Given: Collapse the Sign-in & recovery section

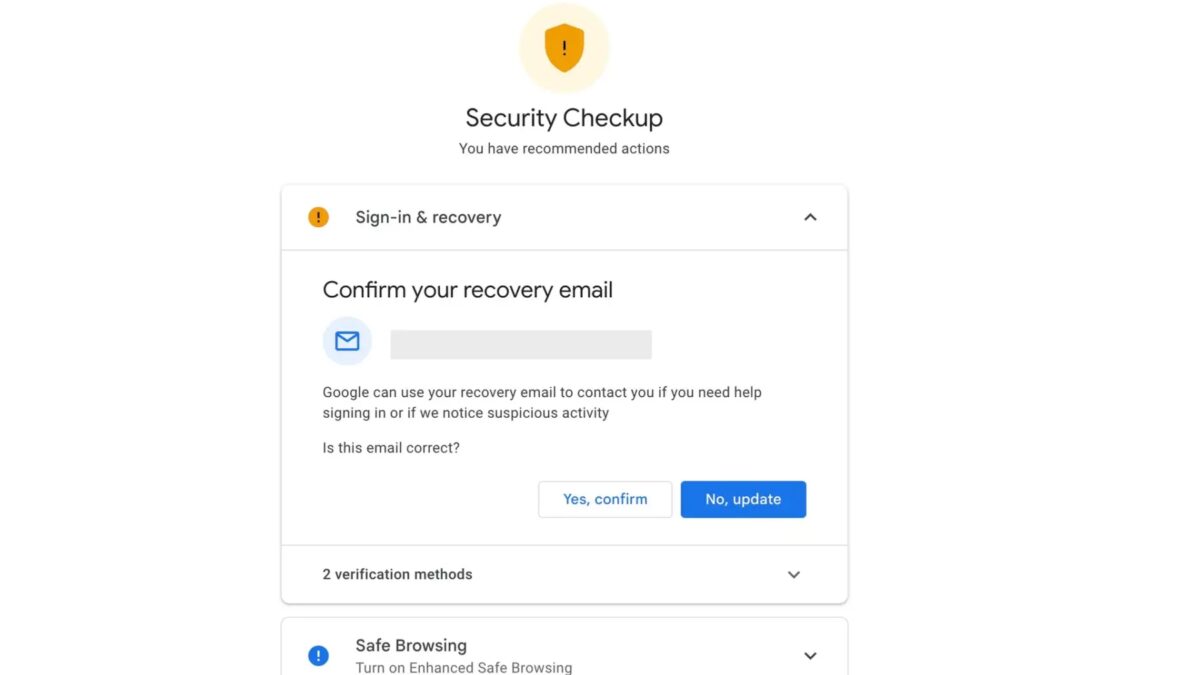Looking at the screenshot, I should coord(810,216).
